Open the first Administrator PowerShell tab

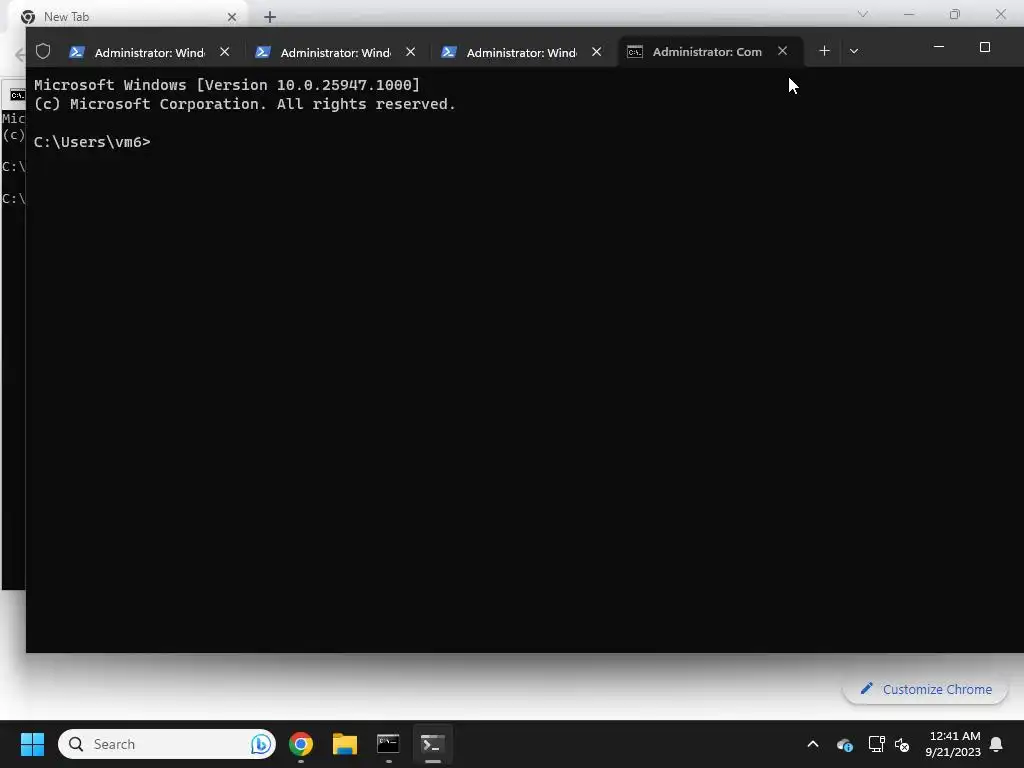150,52
